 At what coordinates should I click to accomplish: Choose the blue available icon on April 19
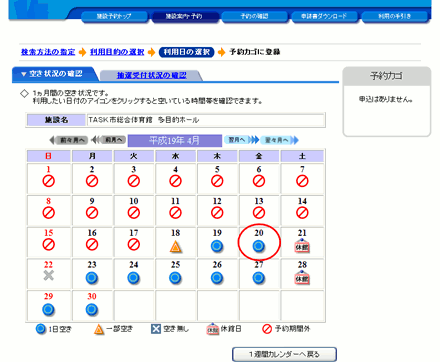click(217, 246)
